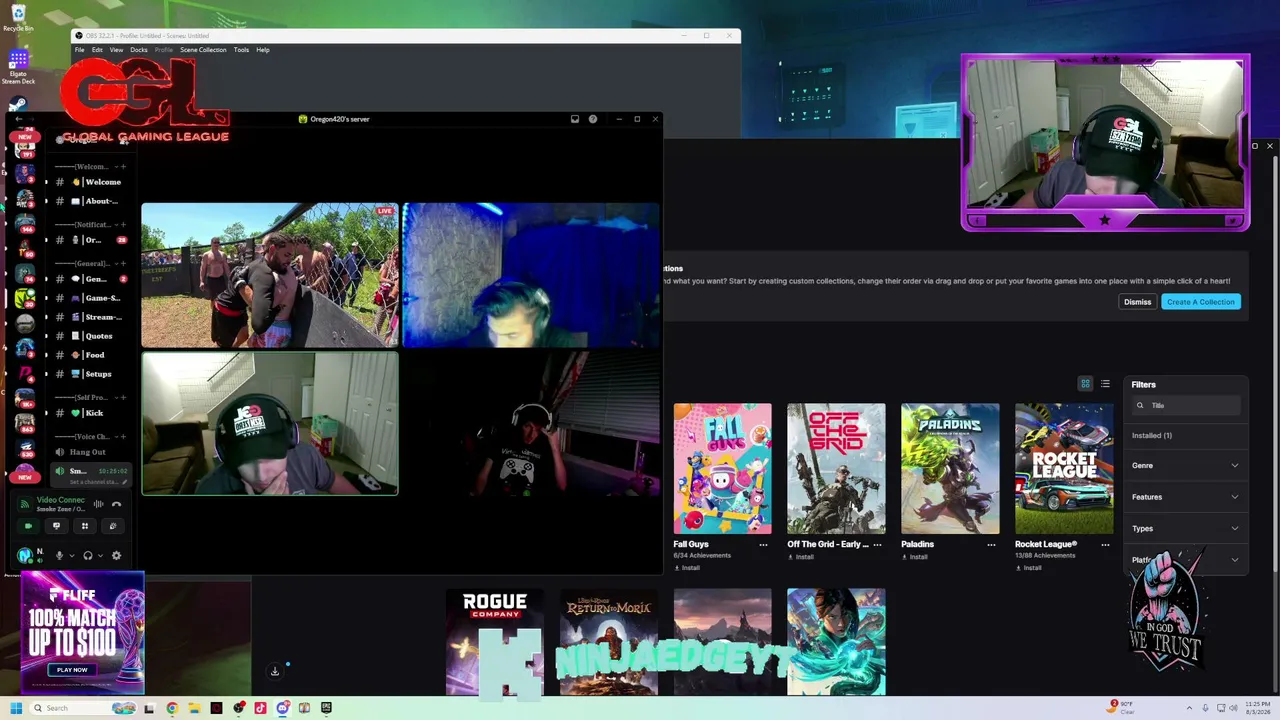Click Create A Collection button
This screenshot has height=720, width=1280.
pyautogui.click(x=1201, y=302)
